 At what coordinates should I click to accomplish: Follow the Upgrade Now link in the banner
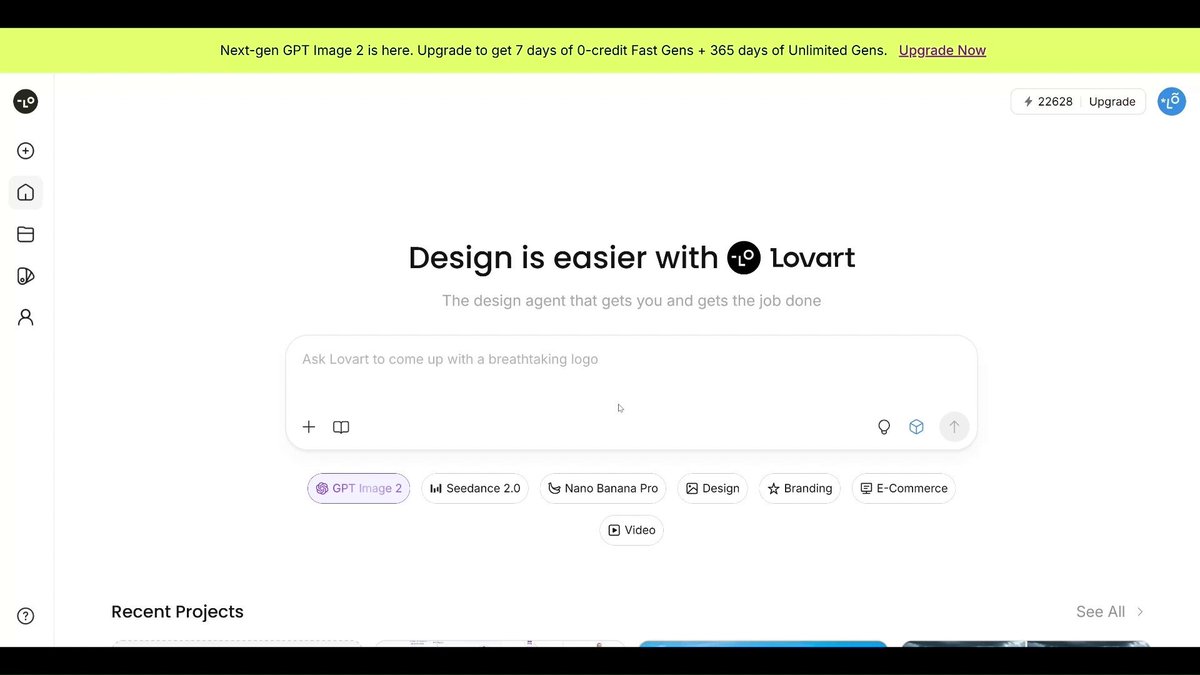[x=942, y=50]
